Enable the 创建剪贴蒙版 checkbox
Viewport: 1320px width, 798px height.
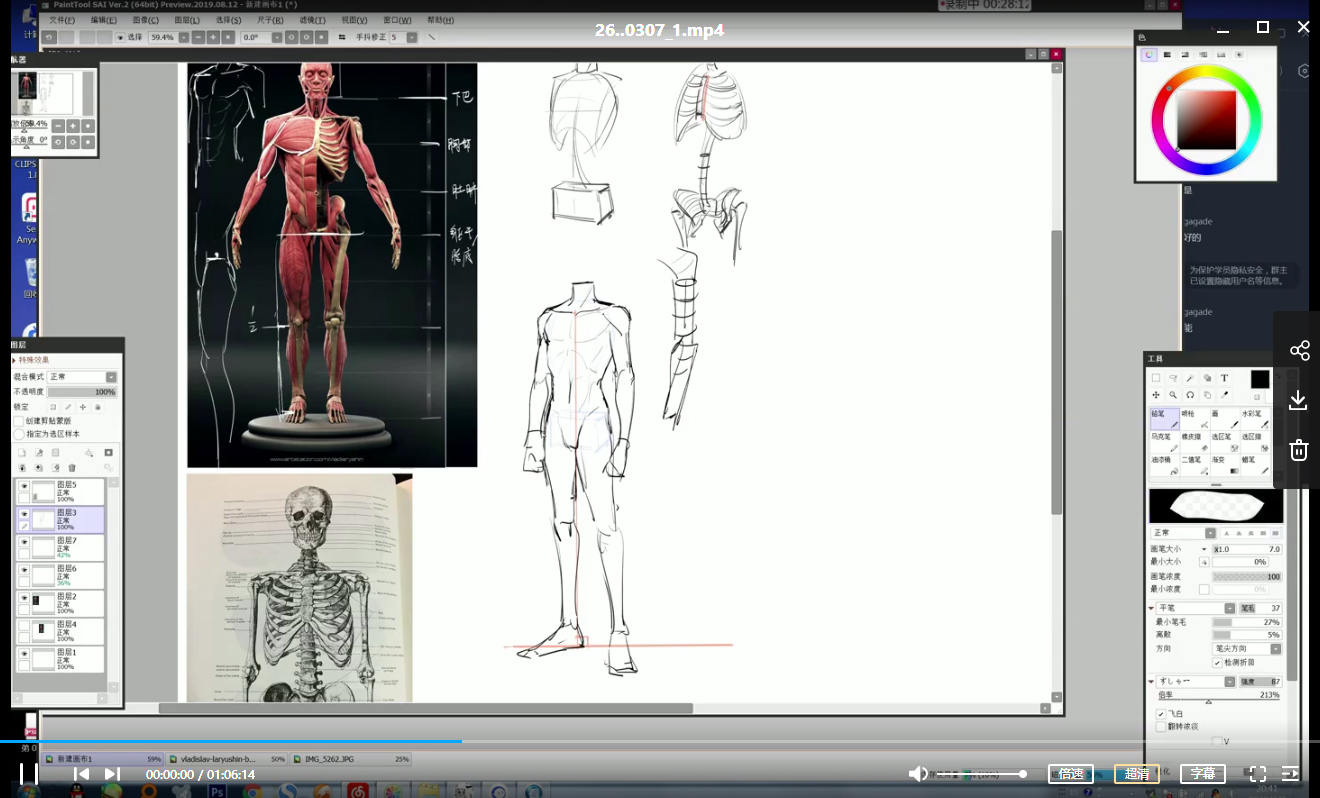19,421
